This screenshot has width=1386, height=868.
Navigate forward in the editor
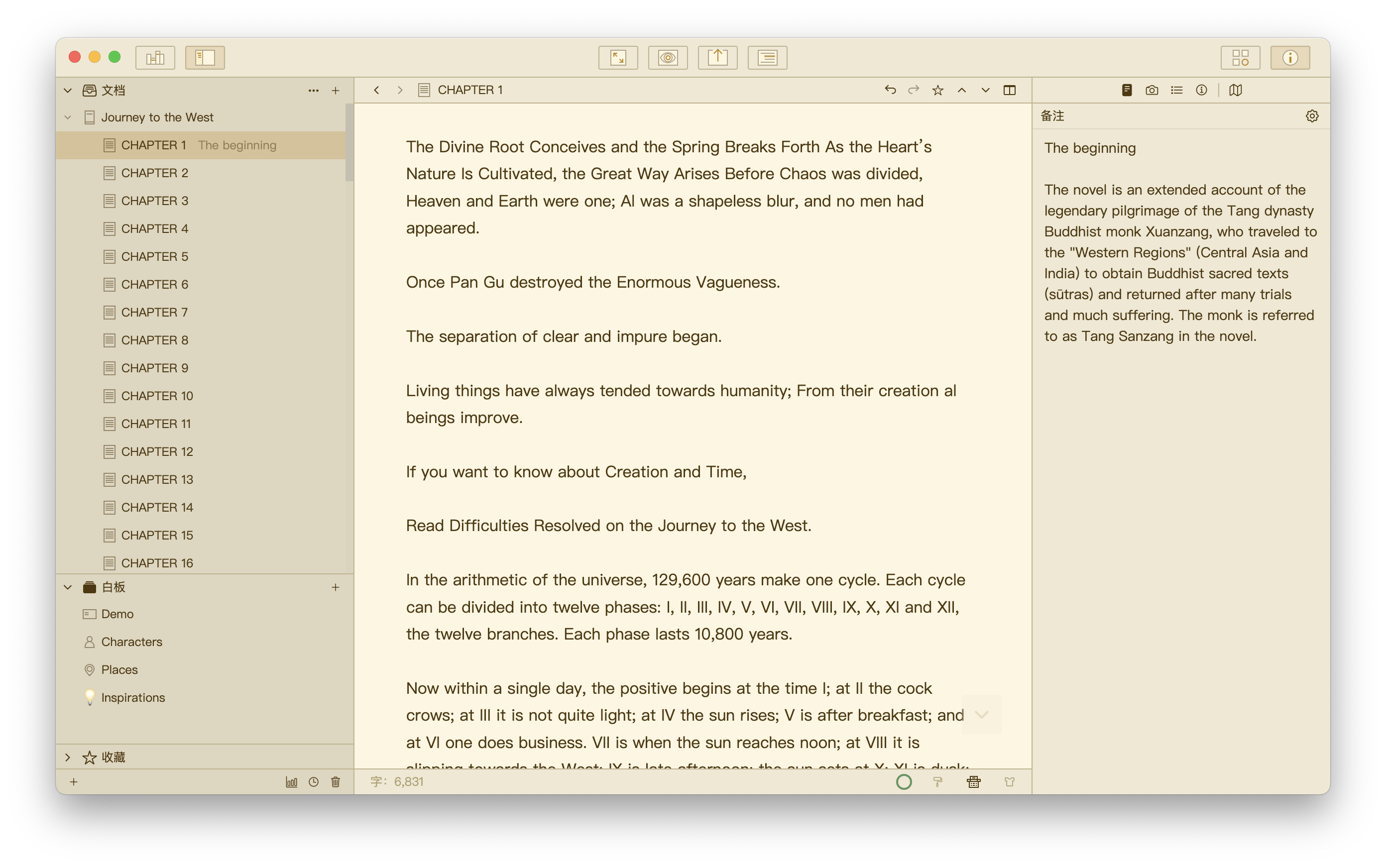click(400, 90)
